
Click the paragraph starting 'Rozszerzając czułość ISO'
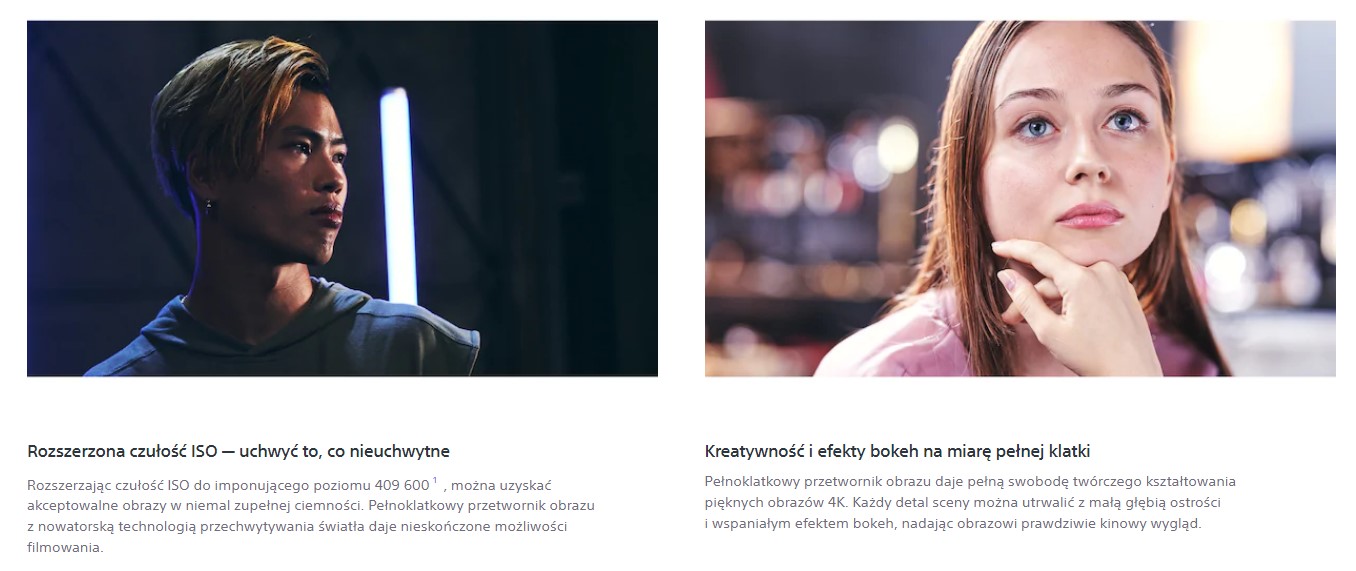311,516
